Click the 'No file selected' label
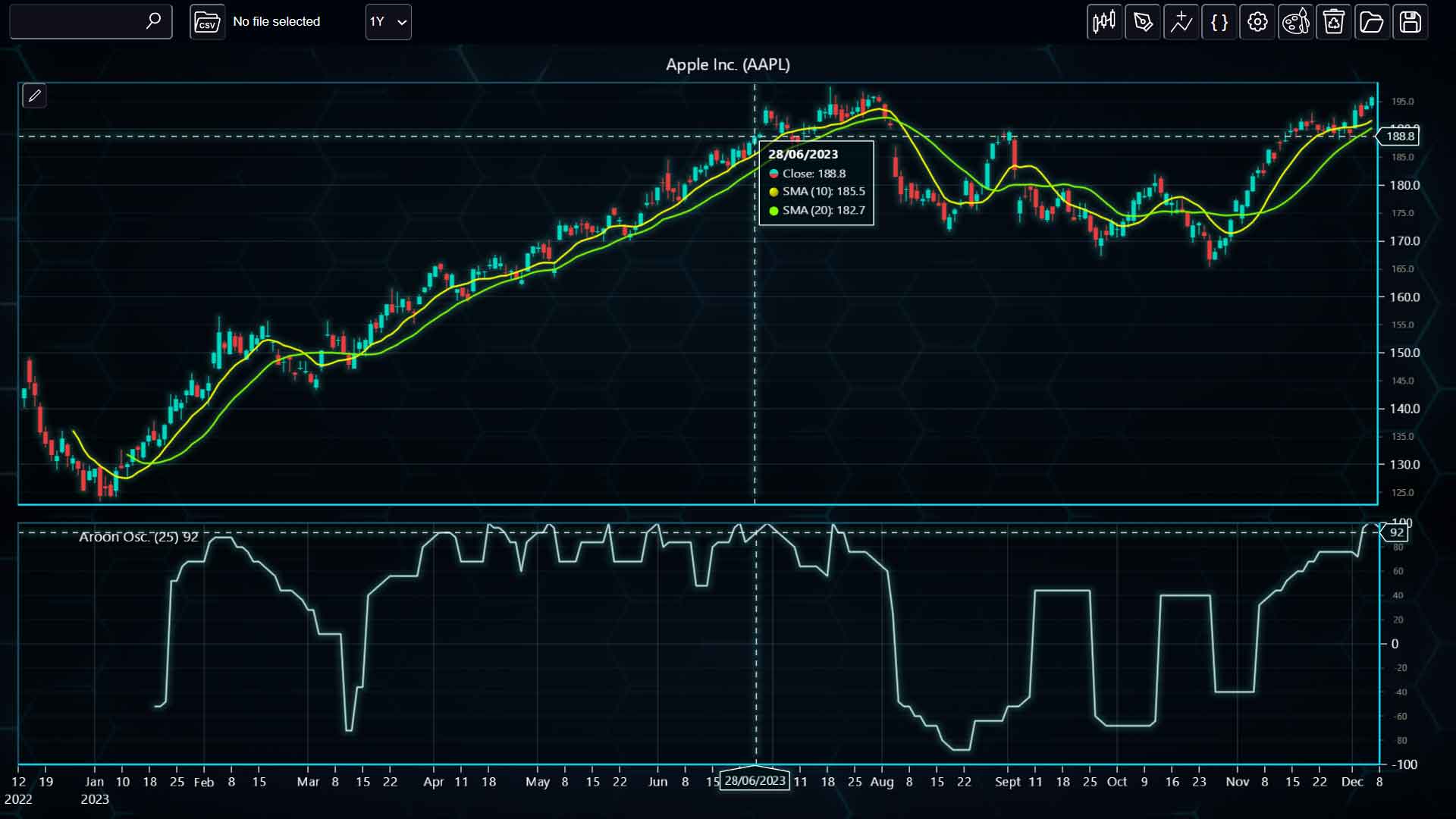1456x819 pixels. (276, 22)
